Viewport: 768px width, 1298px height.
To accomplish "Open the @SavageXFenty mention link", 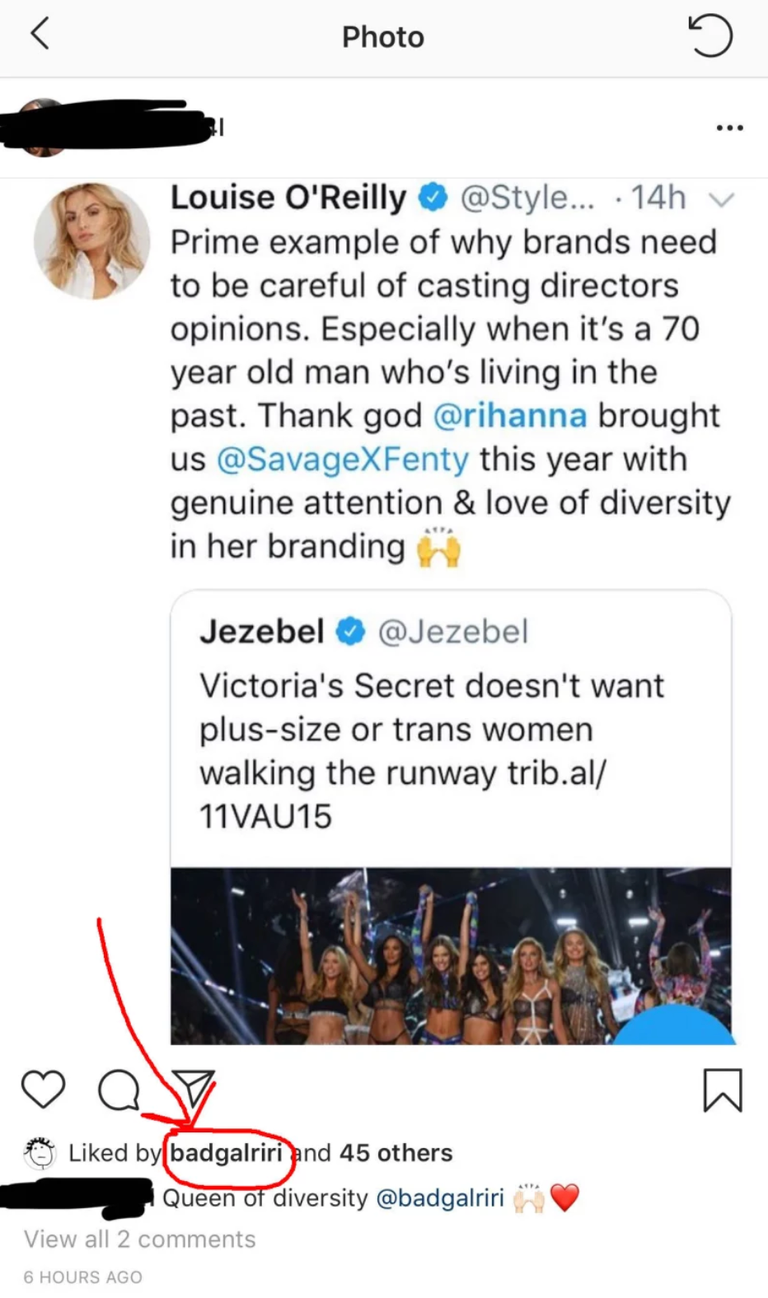I will coord(342,459).
